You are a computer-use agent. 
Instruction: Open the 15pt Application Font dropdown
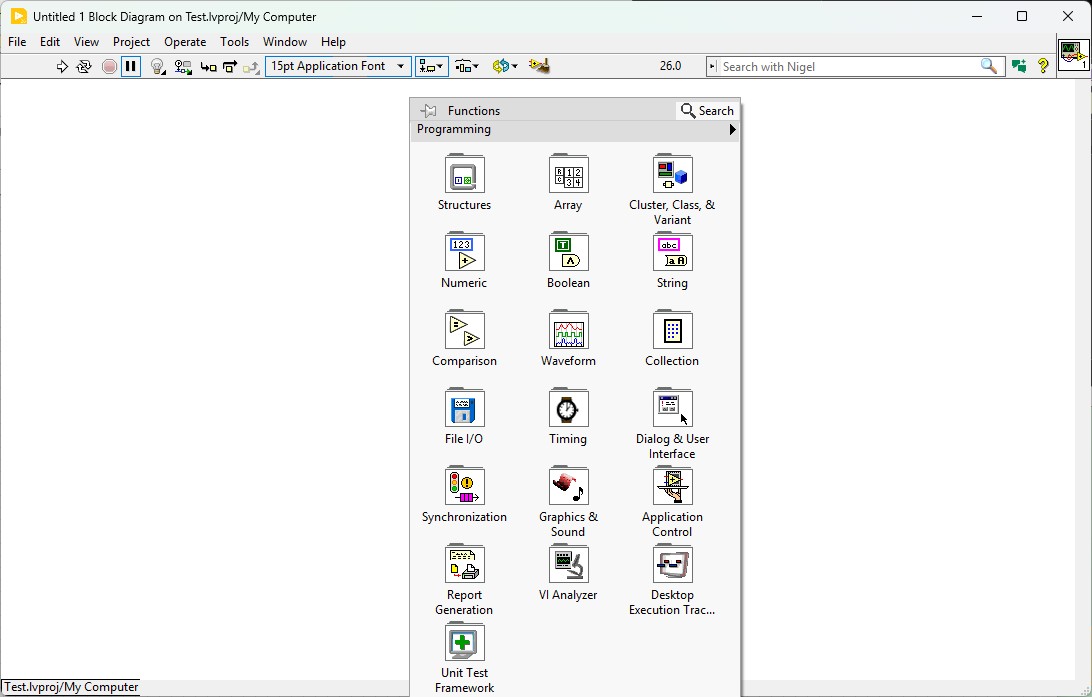pos(338,66)
